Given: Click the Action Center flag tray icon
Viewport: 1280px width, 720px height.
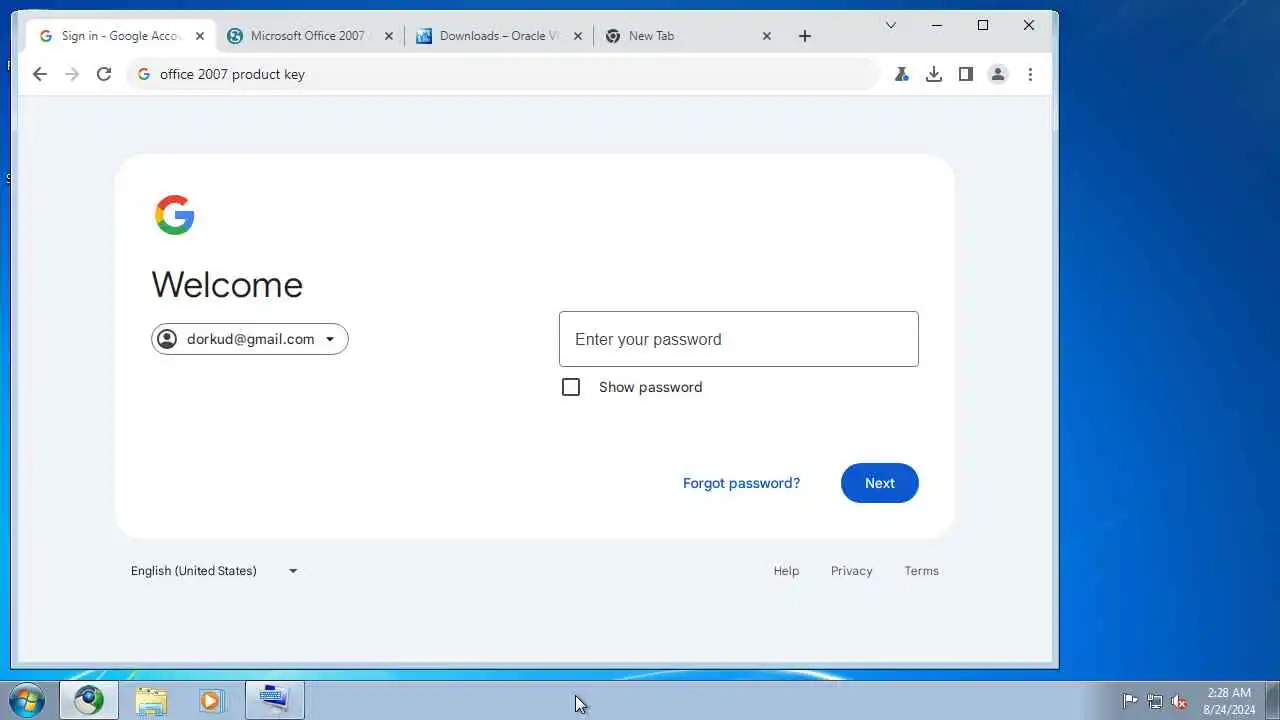Looking at the screenshot, I should (x=1130, y=701).
